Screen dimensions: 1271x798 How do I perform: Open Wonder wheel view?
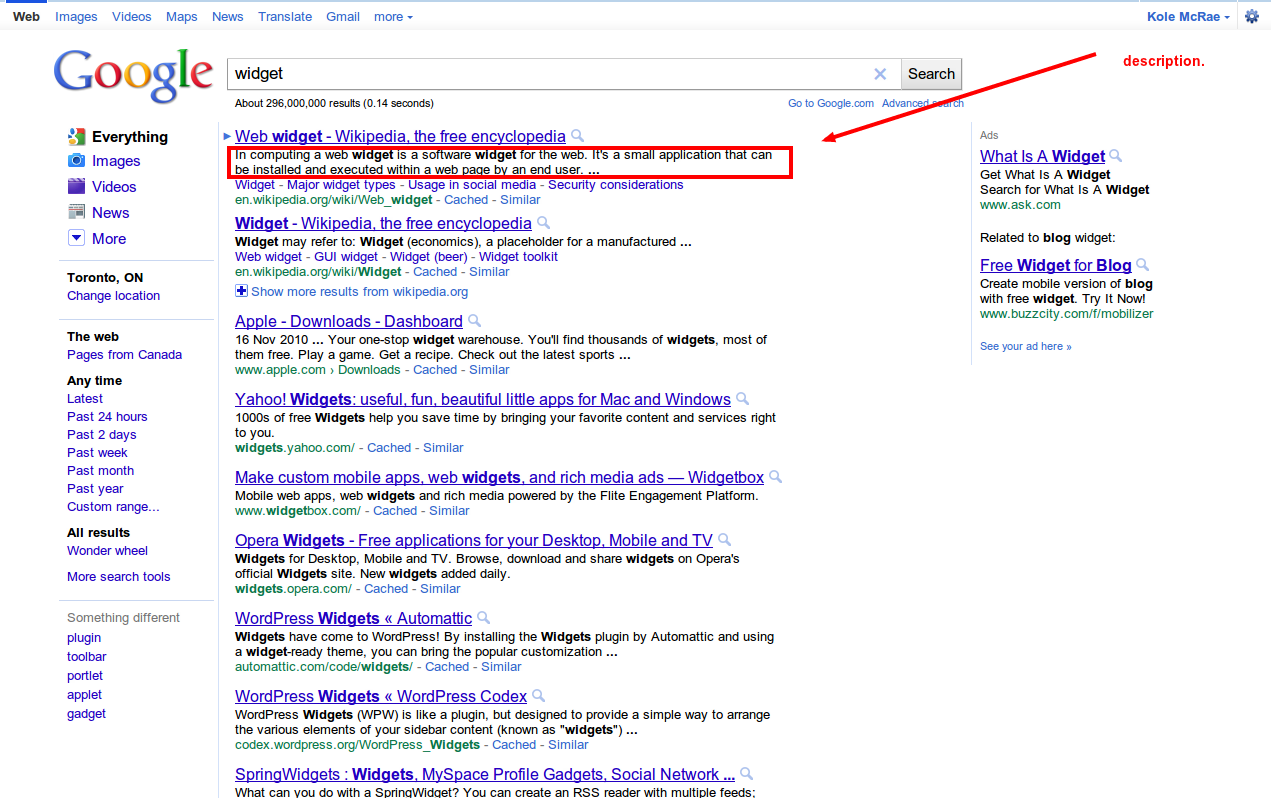[107, 550]
